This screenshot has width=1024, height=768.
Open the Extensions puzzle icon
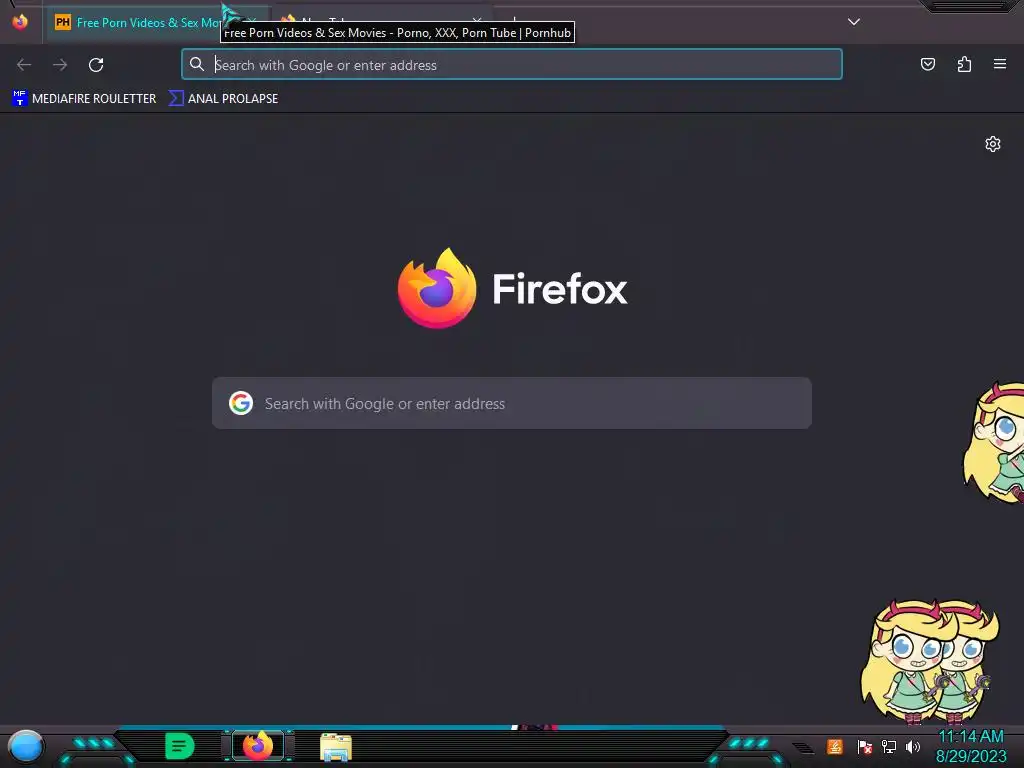tap(964, 64)
